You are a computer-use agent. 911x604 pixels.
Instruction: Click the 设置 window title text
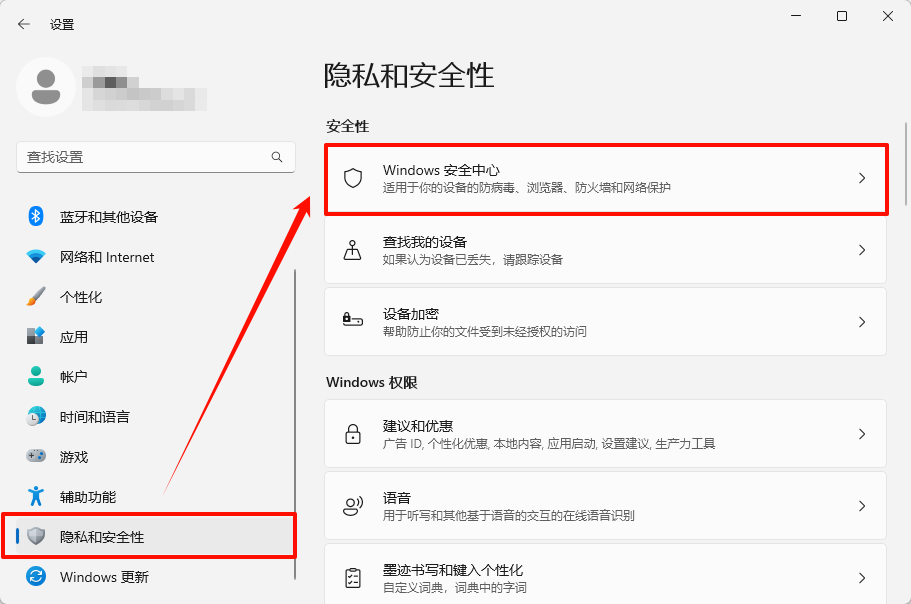[x=62, y=24]
